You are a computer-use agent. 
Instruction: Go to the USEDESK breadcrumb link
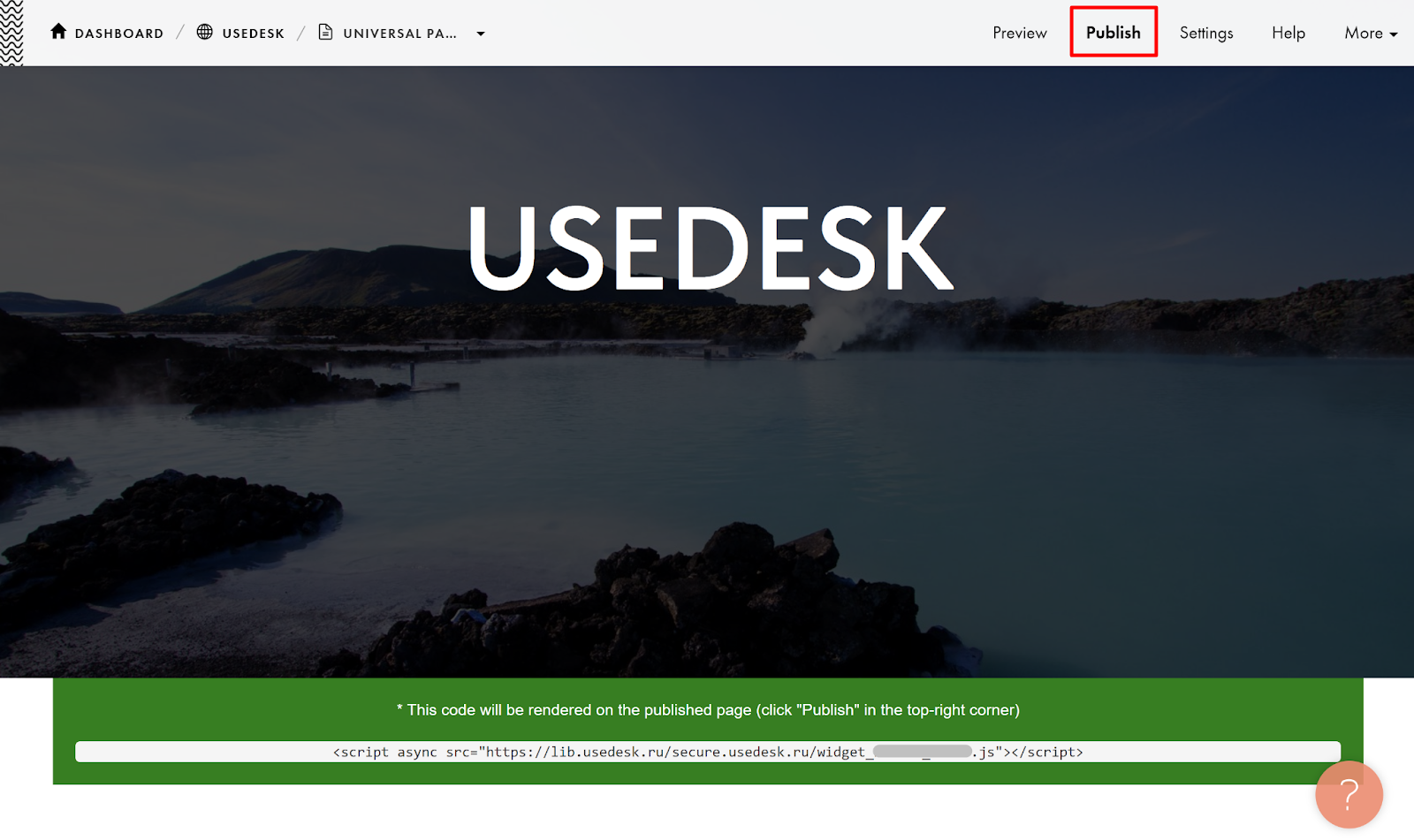click(254, 34)
